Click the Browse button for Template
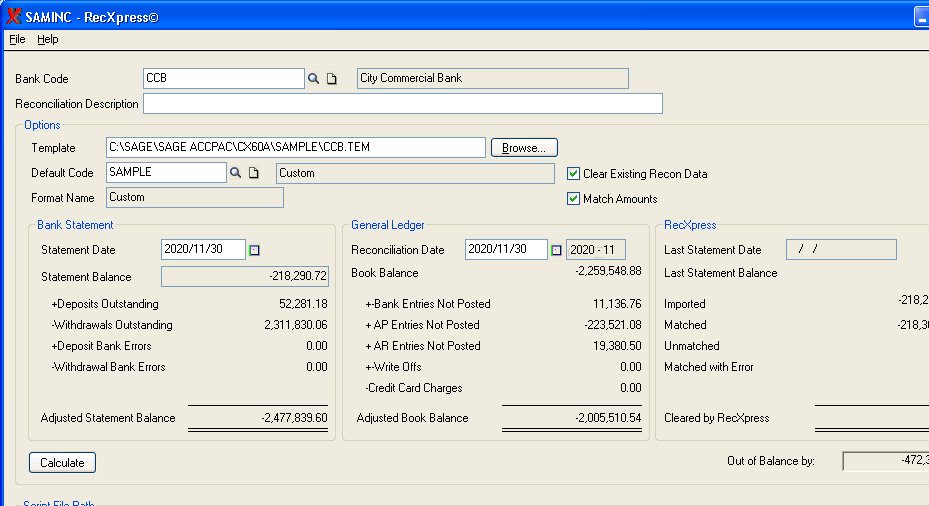This screenshot has width=929, height=506. pos(523,148)
